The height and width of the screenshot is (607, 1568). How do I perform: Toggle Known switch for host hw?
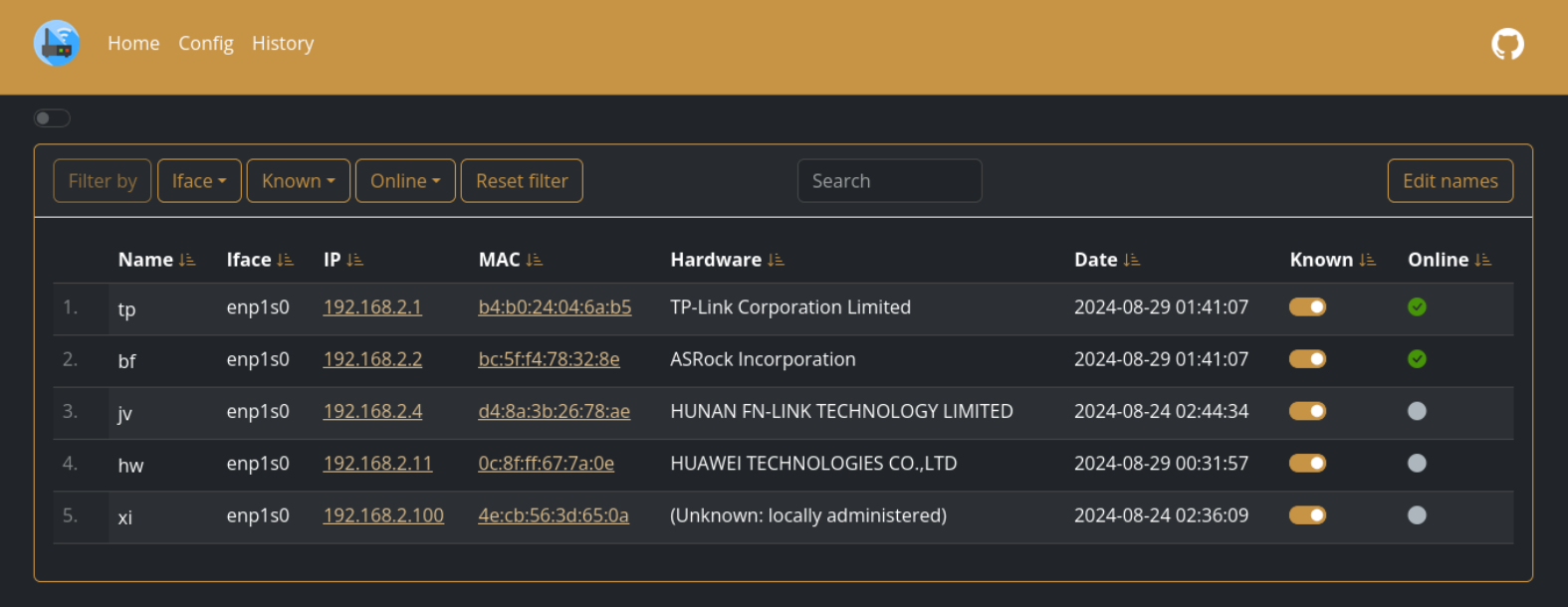click(x=1307, y=463)
